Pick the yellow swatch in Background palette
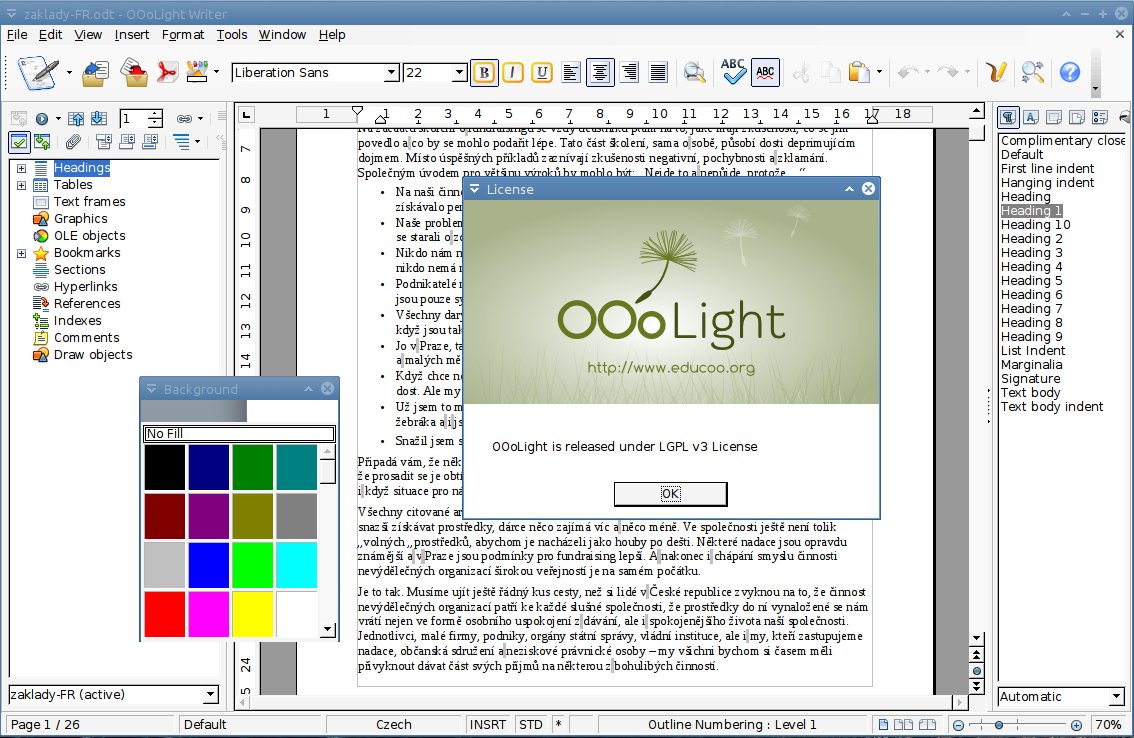 (x=252, y=614)
